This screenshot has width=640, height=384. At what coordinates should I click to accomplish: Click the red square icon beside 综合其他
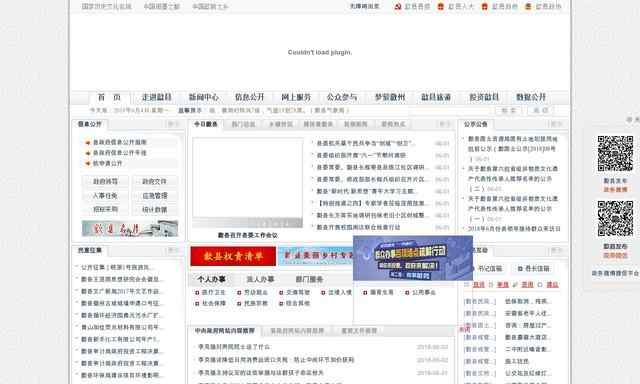pyautogui.click(x=281, y=304)
